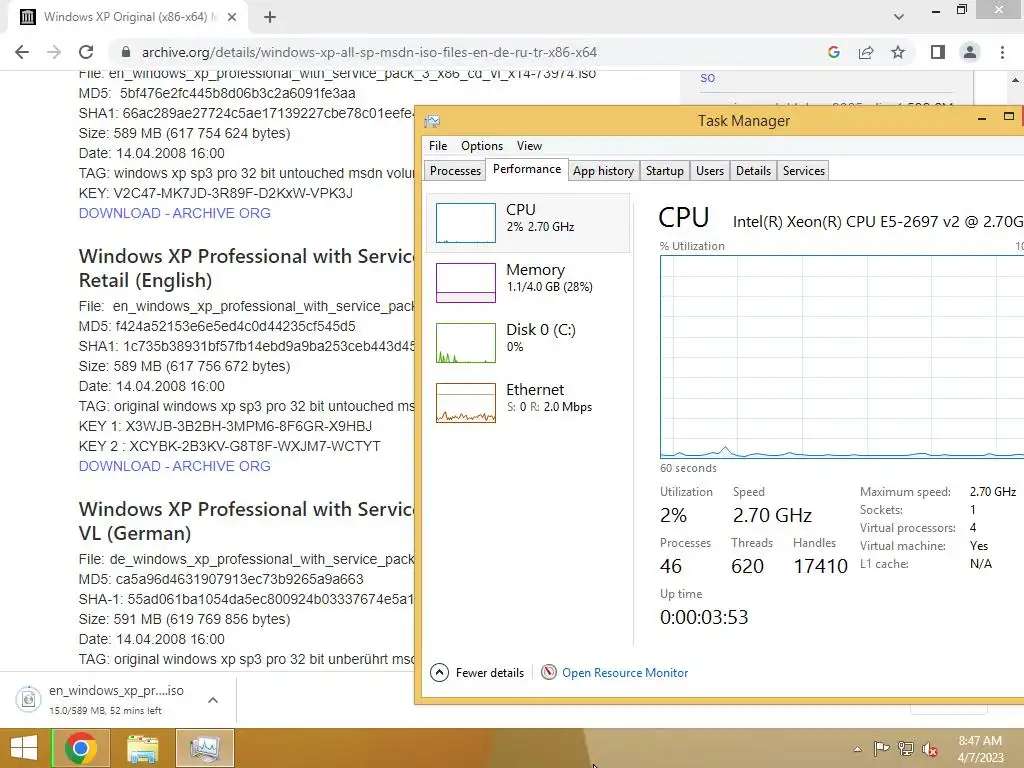Click the Action Center flag icon

[x=882, y=749]
